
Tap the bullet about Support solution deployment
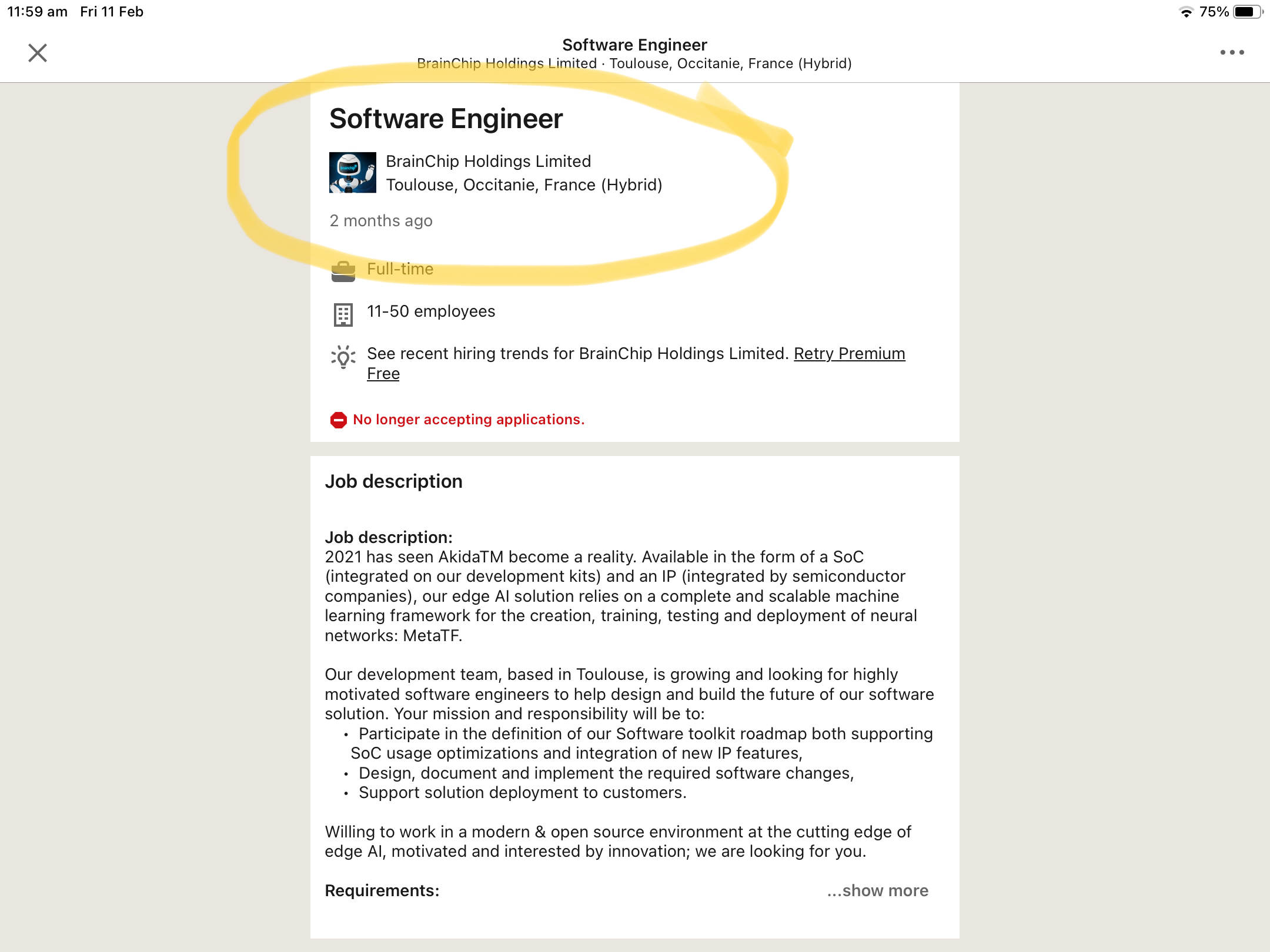(523, 792)
